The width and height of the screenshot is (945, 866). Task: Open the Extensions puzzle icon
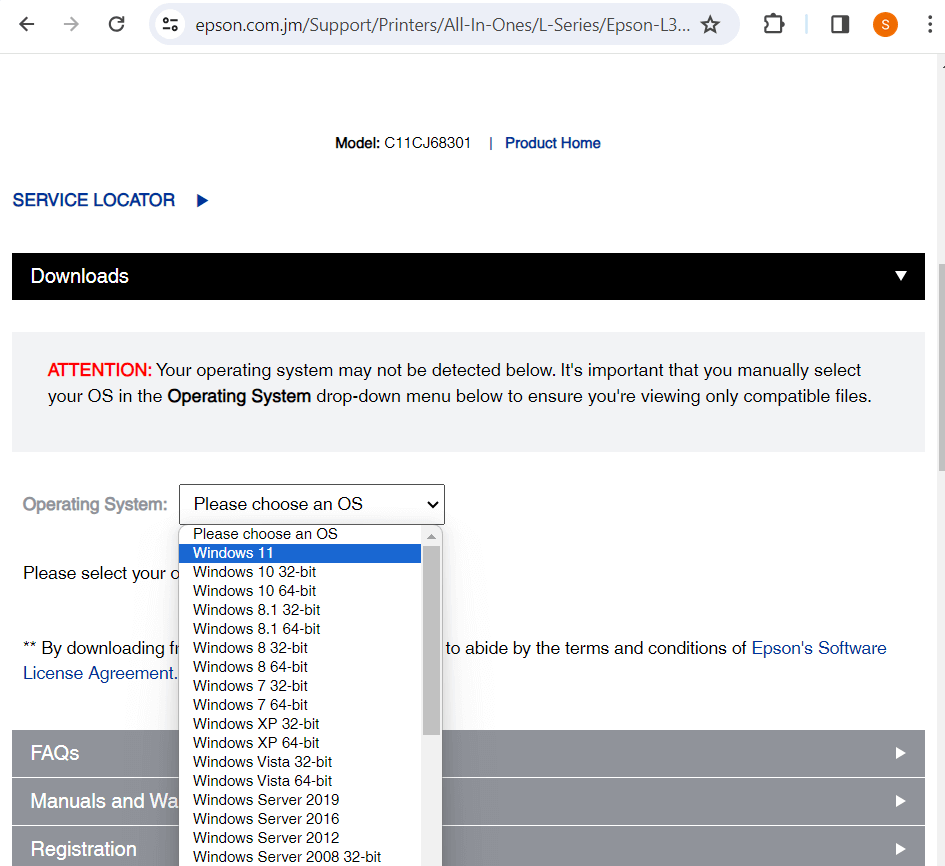point(774,25)
